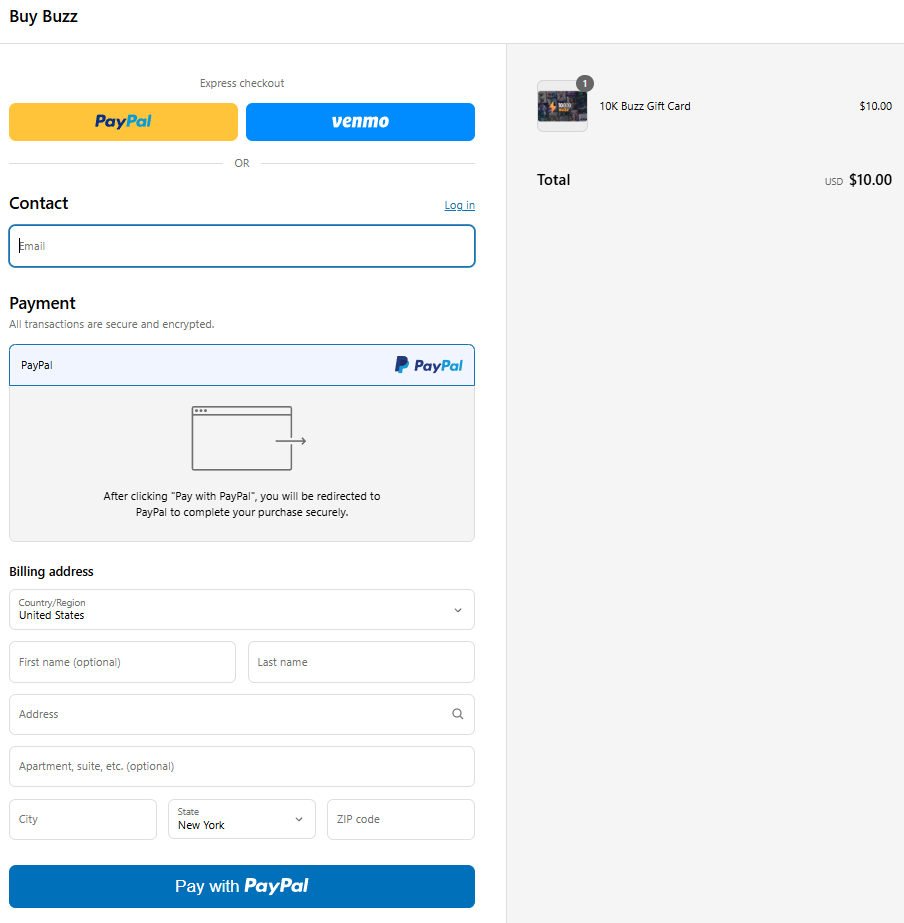Viewport: 904px width, 923px height.
Task: Click the PayPal logo in payment row
Action: coord(428,365)
